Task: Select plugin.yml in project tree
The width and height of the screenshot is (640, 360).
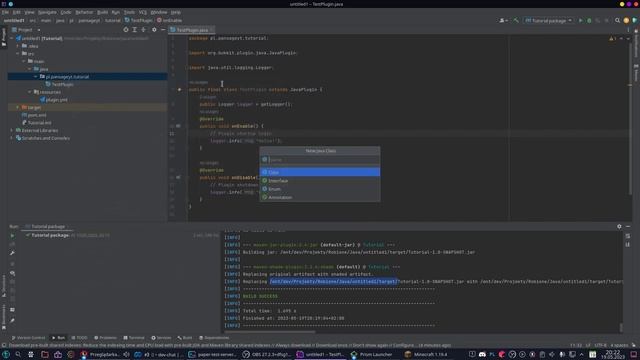Action: (53, 100)
